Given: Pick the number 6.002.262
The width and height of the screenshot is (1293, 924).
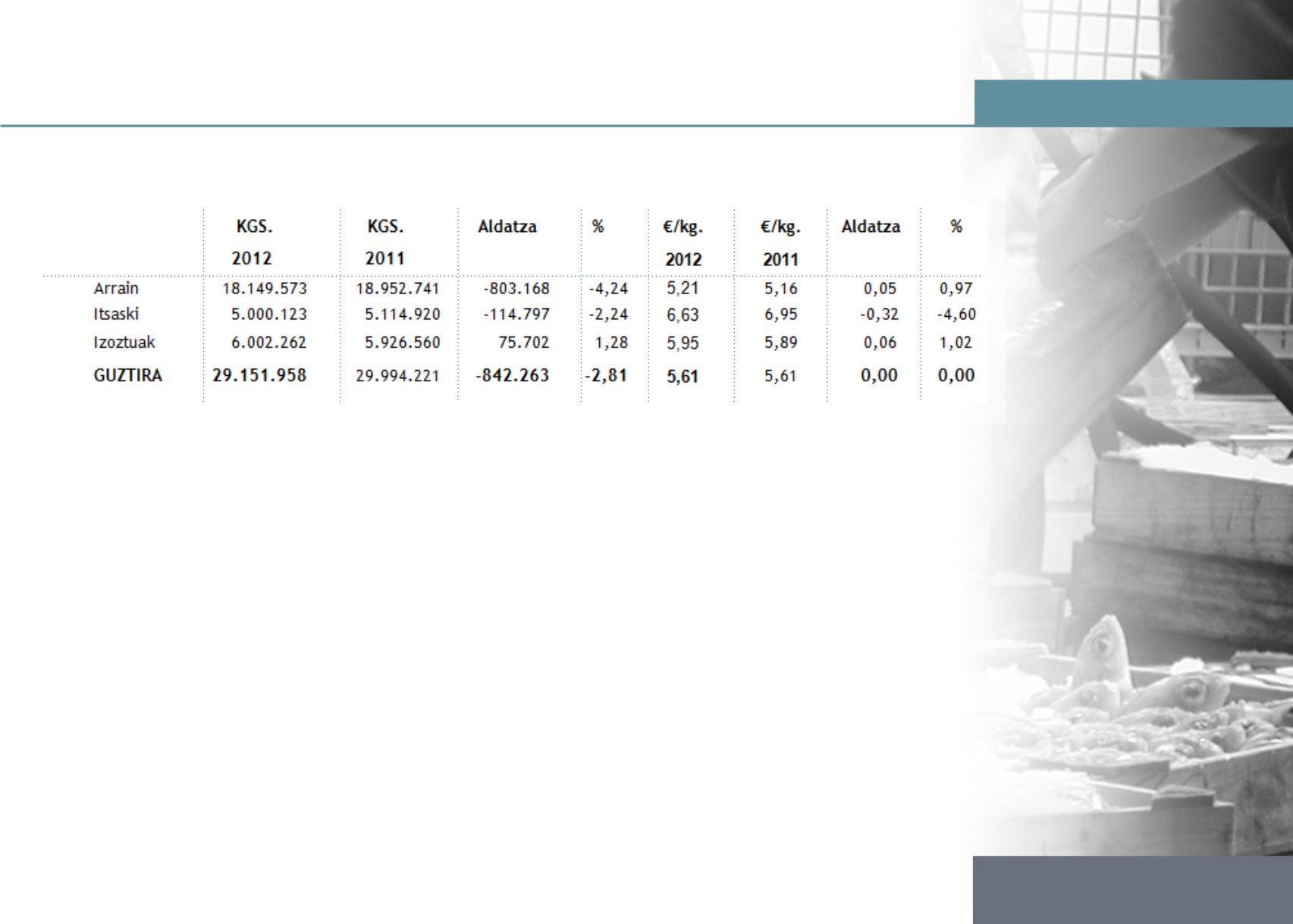Looking at the screenshot, I should [x=269, y=342].
